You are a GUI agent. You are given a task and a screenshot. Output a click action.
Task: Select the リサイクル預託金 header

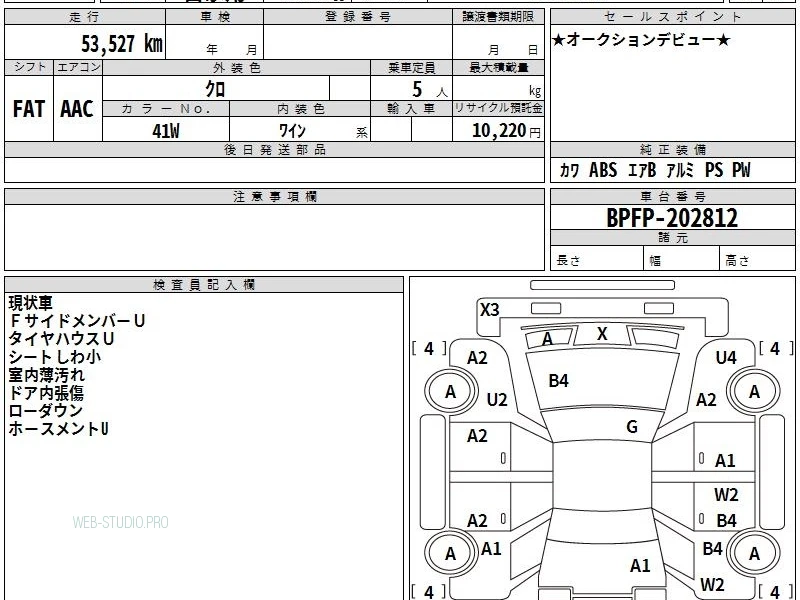498,109
